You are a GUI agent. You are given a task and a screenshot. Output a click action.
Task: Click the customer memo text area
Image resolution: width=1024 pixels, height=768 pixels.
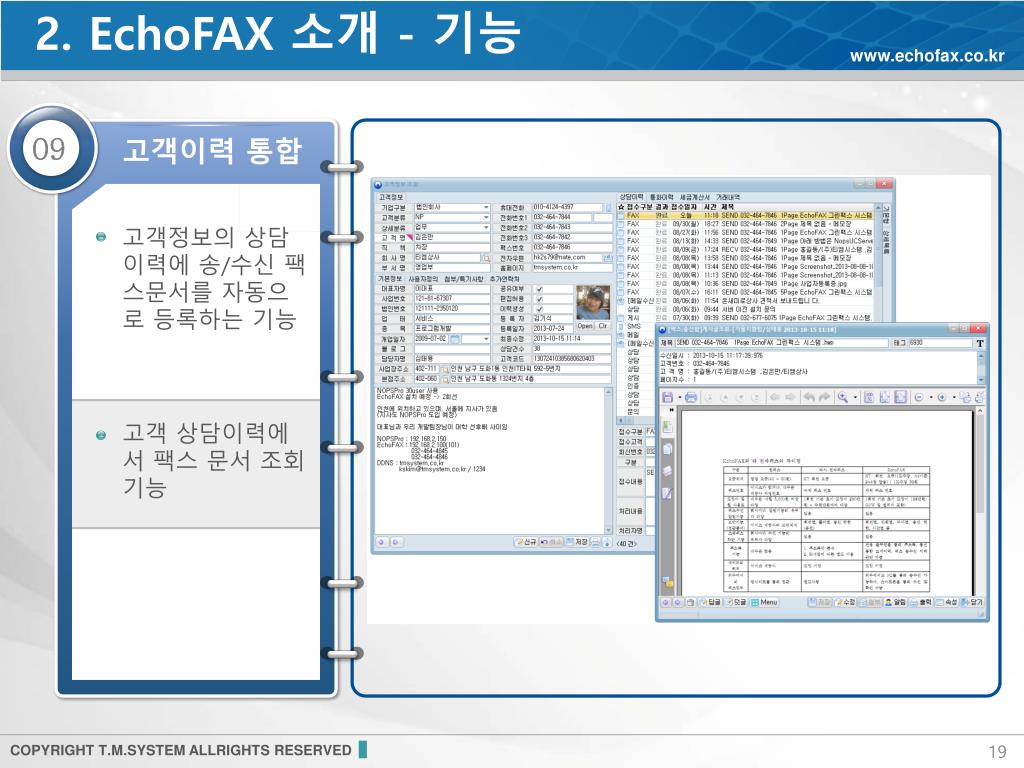[x=490, y=459]
